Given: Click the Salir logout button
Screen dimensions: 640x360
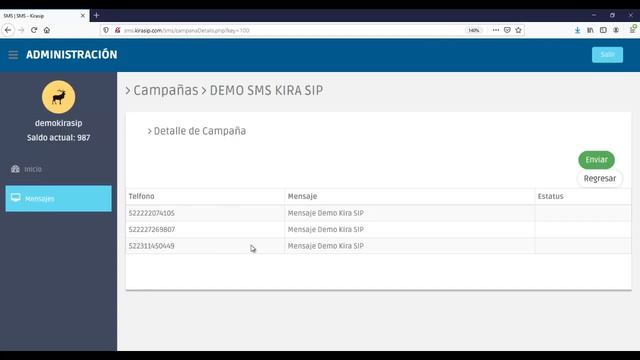Looking at the screenshot, I should coord(607,55).
